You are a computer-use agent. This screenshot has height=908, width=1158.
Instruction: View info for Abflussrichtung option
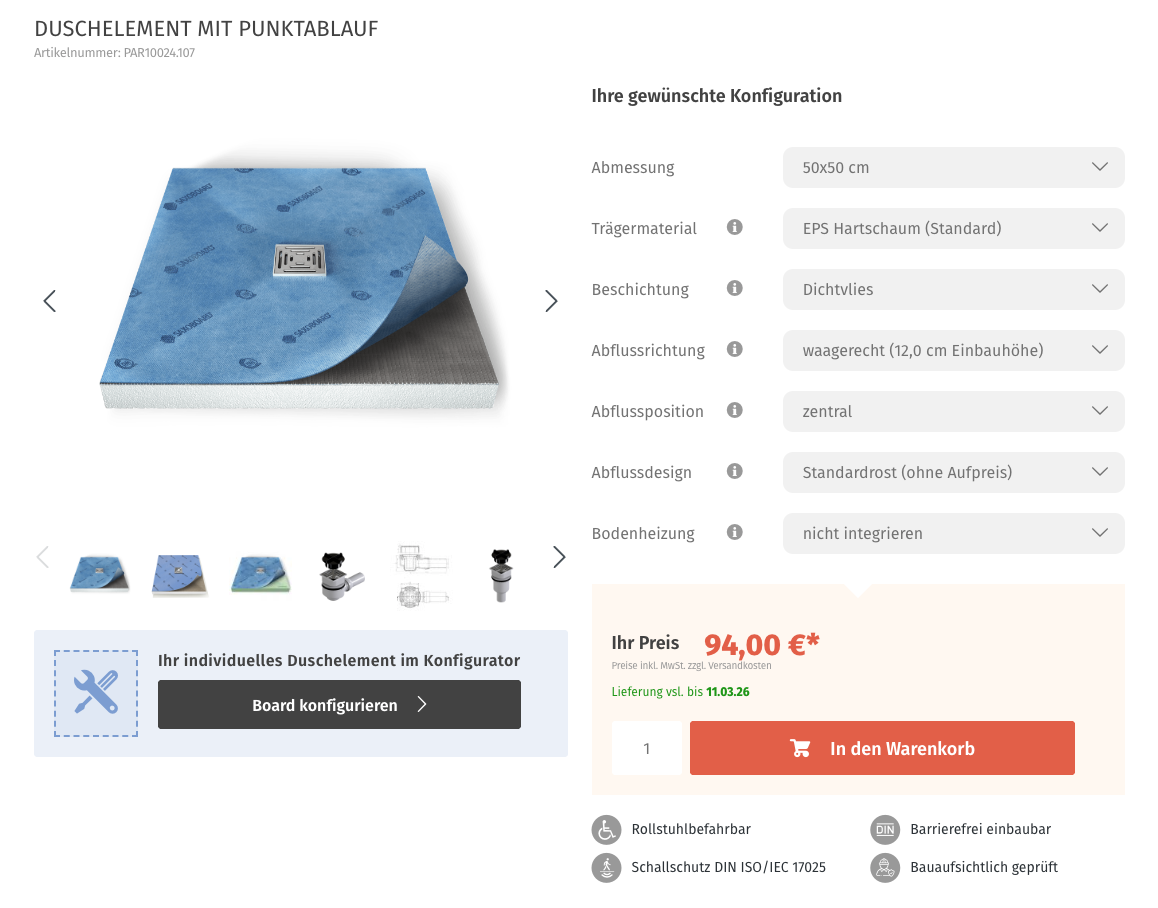click(735, 349)
